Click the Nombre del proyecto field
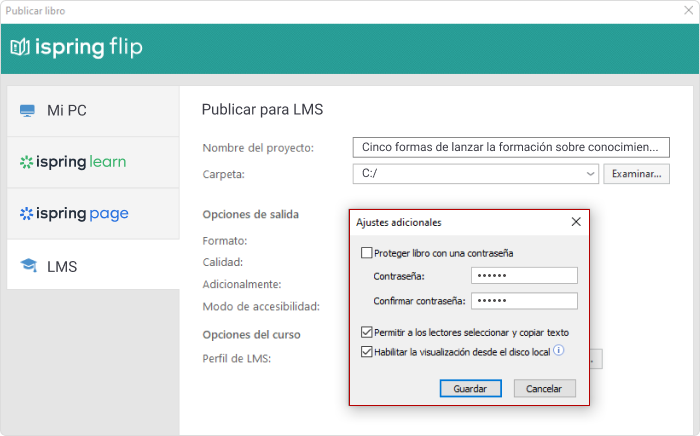Image resolution: width=700 pixels, height=436 pixels. [x=511, y=147]
